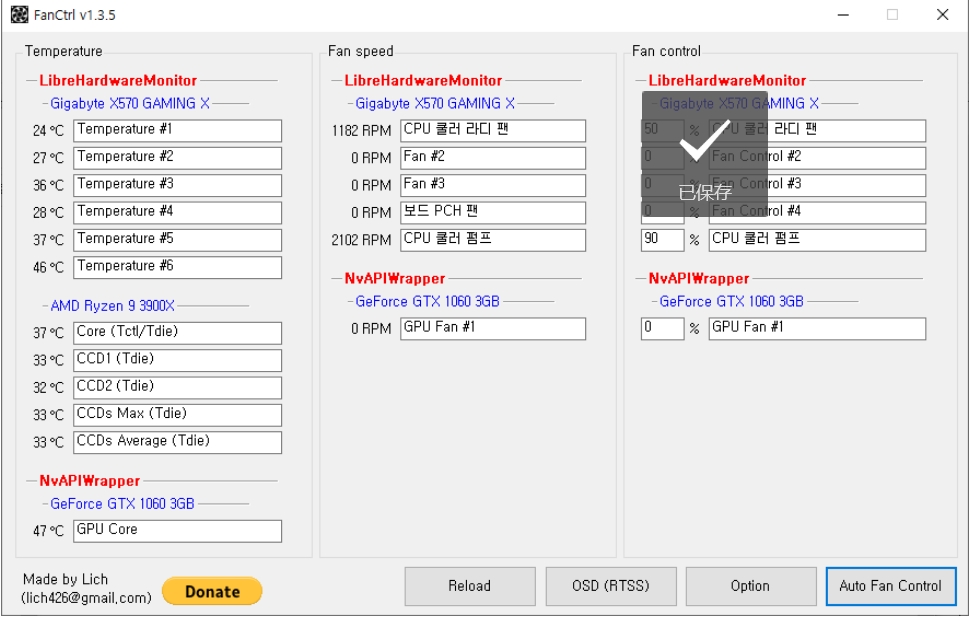
Task: Edit the CPU 쿨러 라디 팬 speed name field
Action: point(493,131)
